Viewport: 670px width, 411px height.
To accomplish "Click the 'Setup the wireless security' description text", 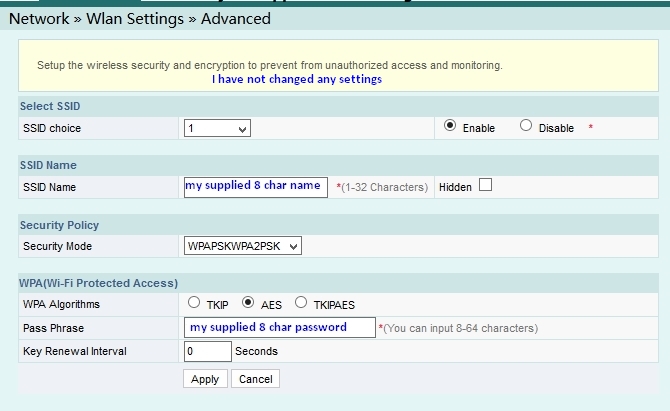I will point(270,65).
